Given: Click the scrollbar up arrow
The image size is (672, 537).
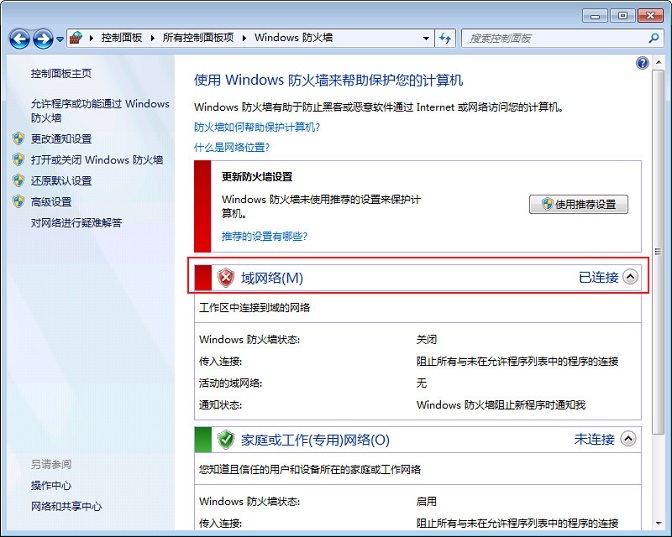Looking at the screenshot, I should [x=658, y=63].
